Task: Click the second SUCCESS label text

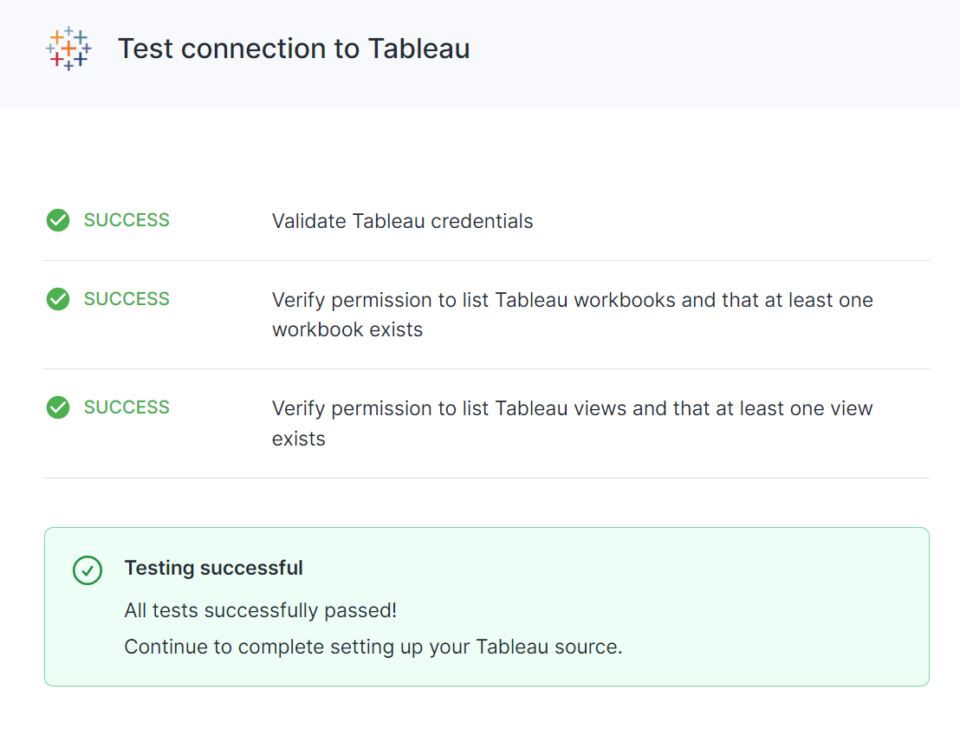Action: click(x=127, y=298)
